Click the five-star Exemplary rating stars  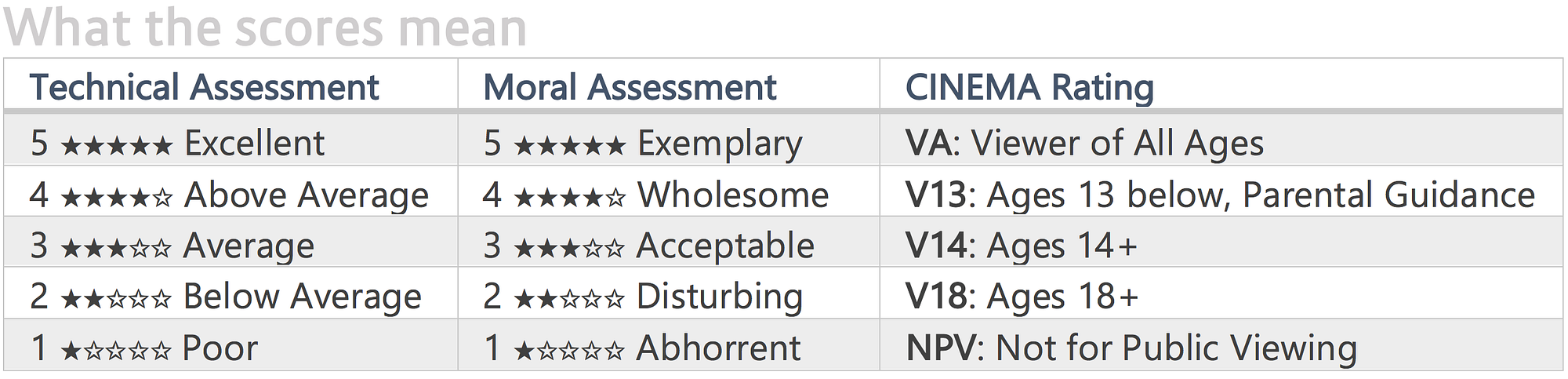pyautogui.click(x=569, y=145)
